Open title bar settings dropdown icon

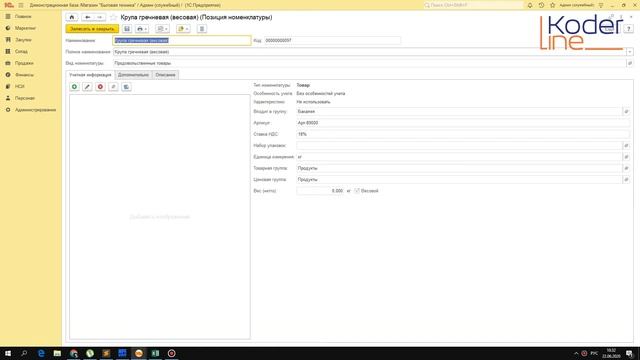click(601, 5)
